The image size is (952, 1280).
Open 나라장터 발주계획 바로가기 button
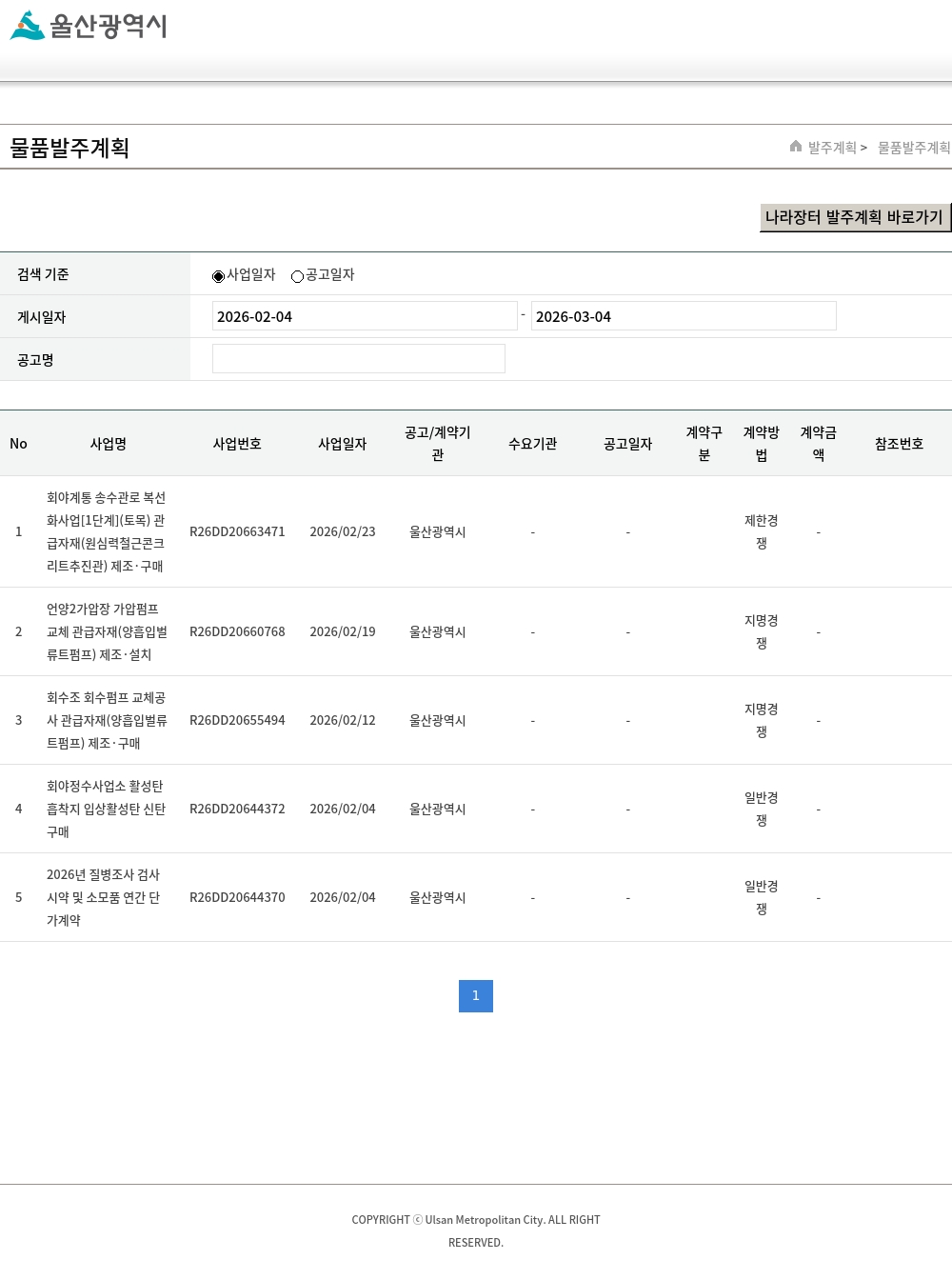pyautogui.click(x=855, y=217)
